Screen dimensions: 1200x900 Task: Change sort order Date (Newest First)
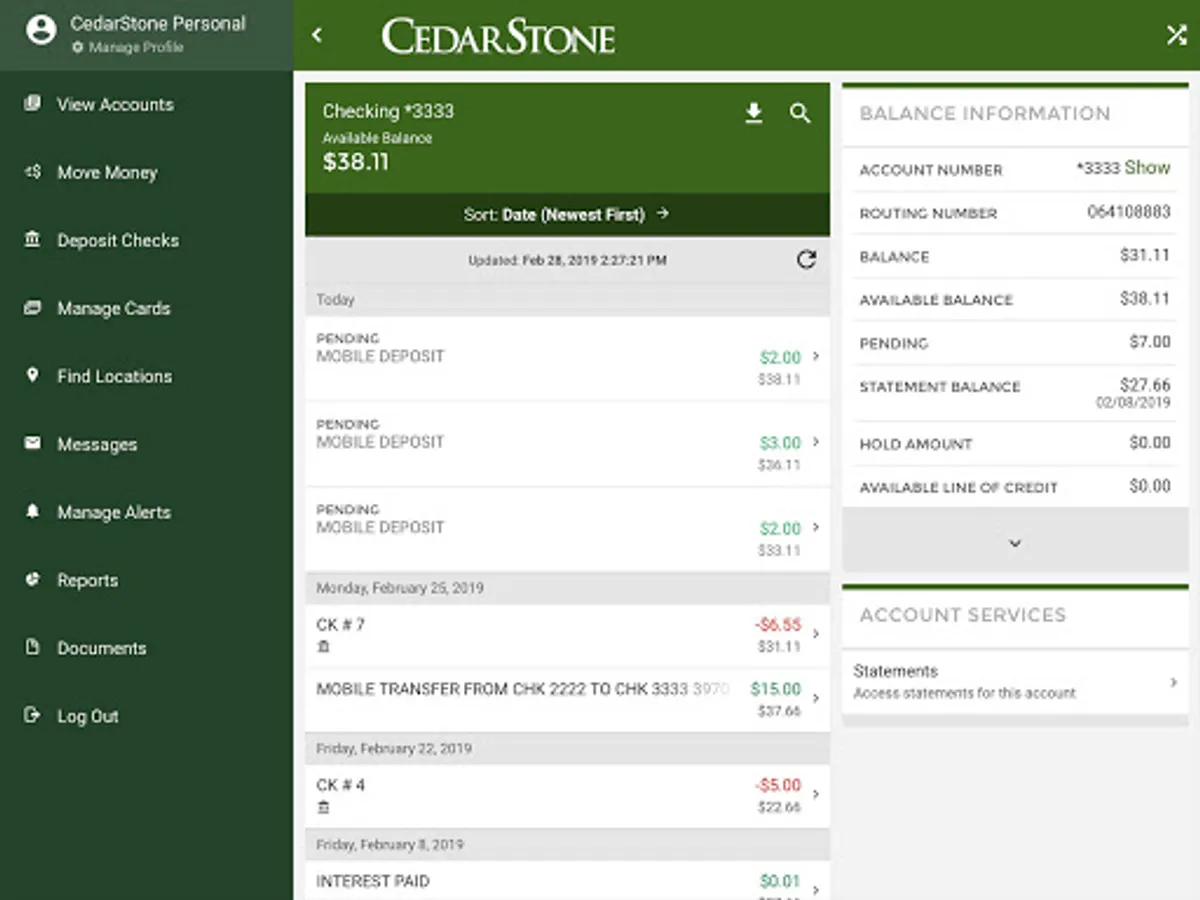tap(567, 214)
